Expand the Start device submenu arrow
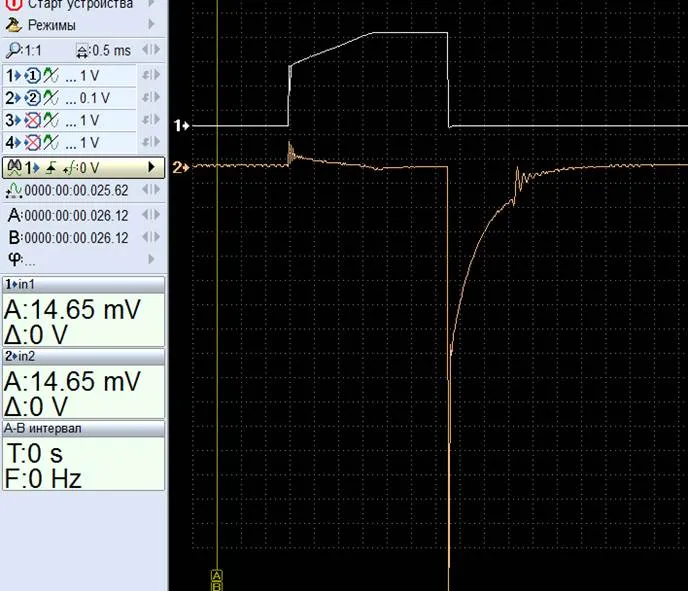 pyautogui.click(x=151, y=5)
